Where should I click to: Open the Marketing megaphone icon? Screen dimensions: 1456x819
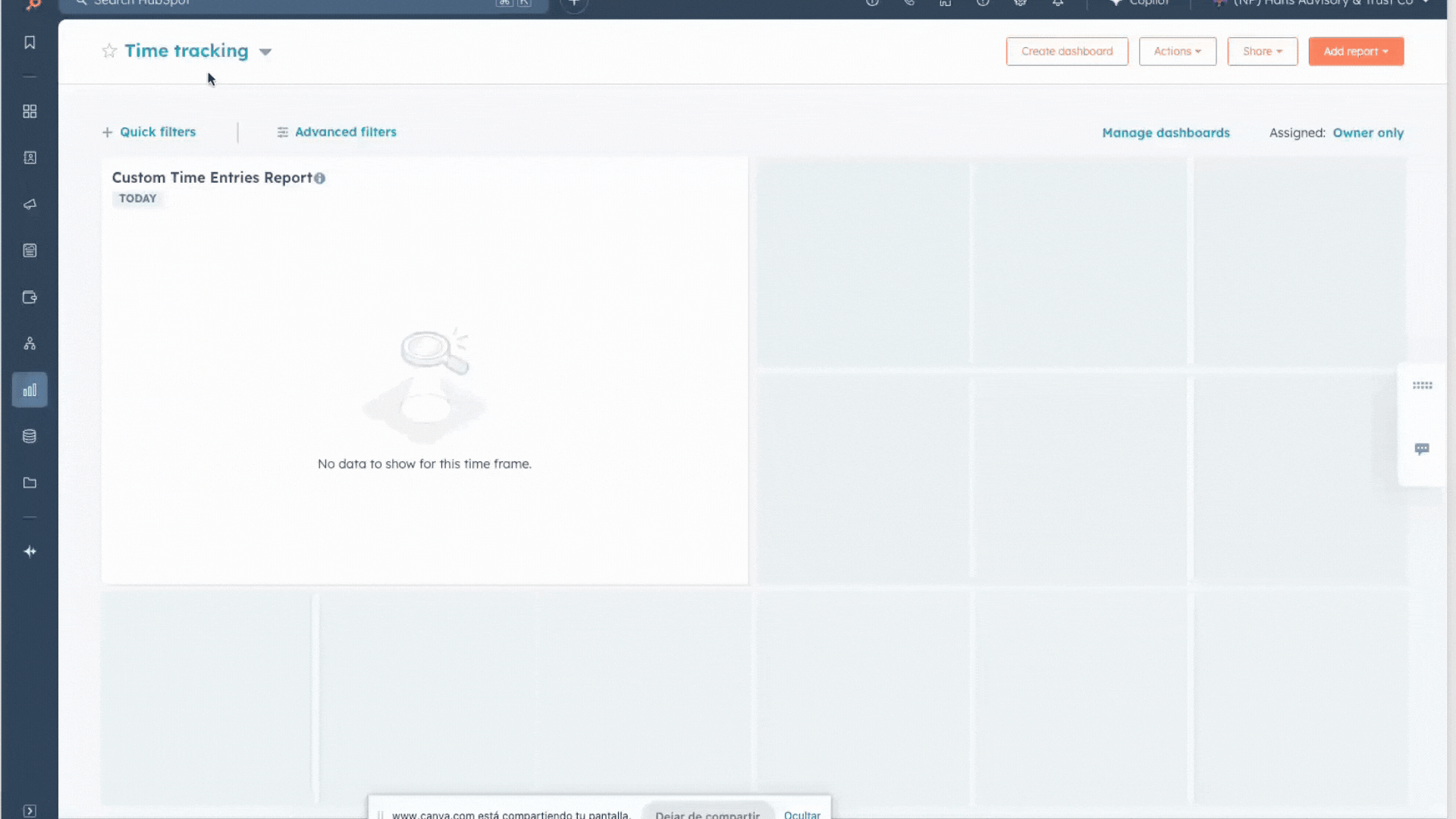[30, 204]
